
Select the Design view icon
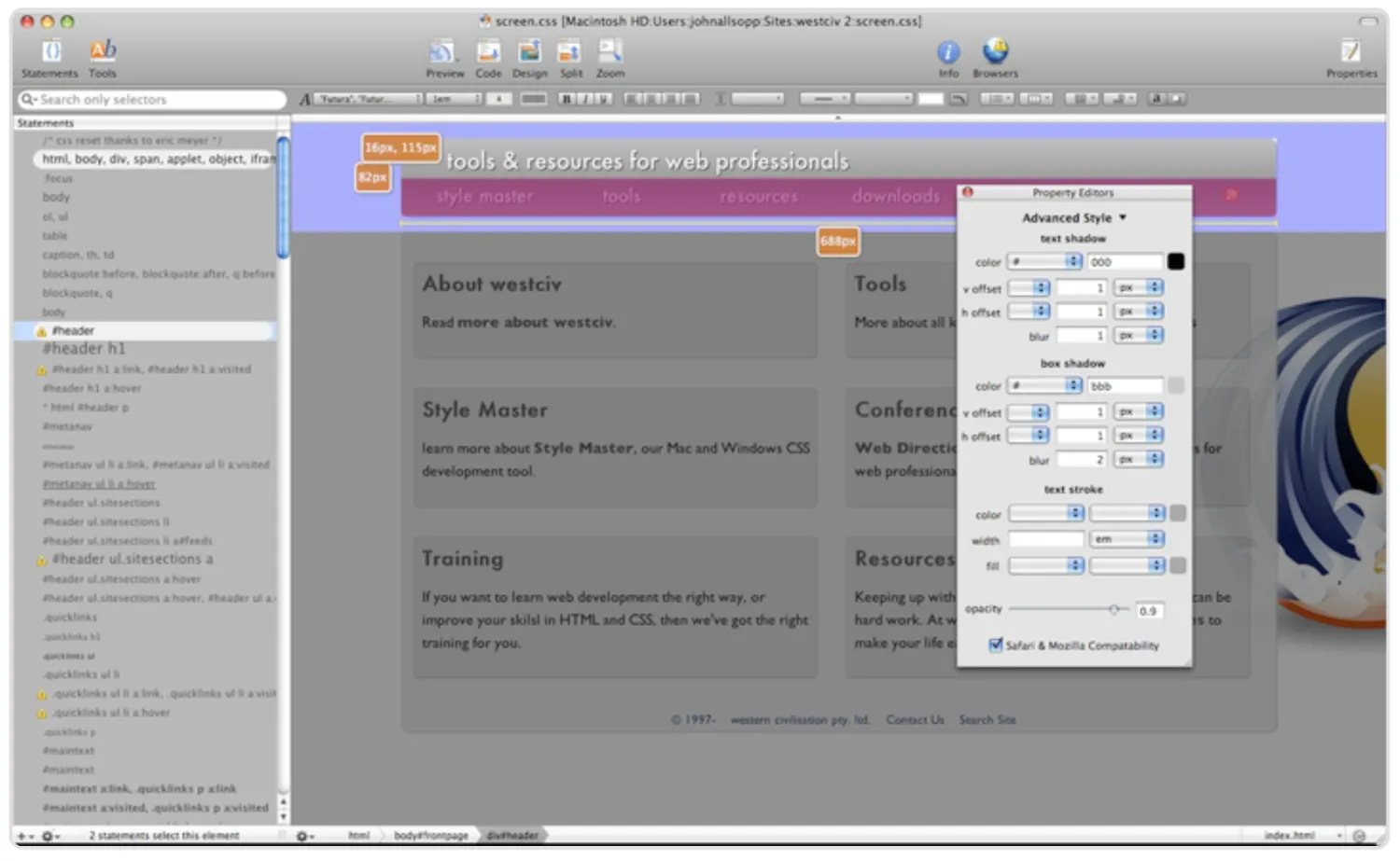(x=529, y=52)
